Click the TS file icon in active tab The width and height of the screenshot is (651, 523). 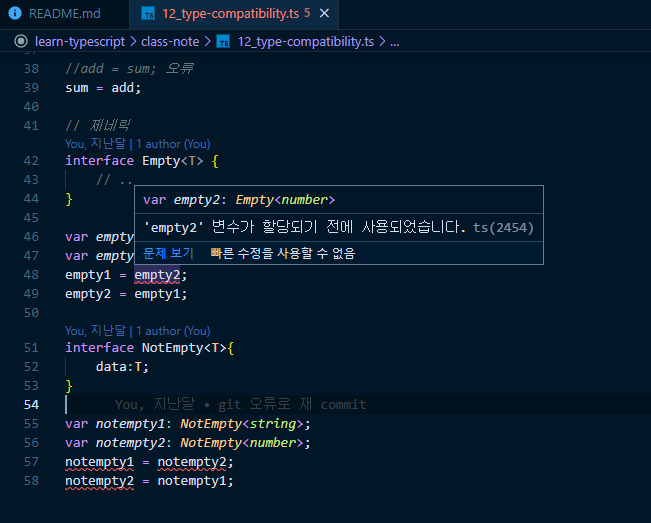click(148, 15)
